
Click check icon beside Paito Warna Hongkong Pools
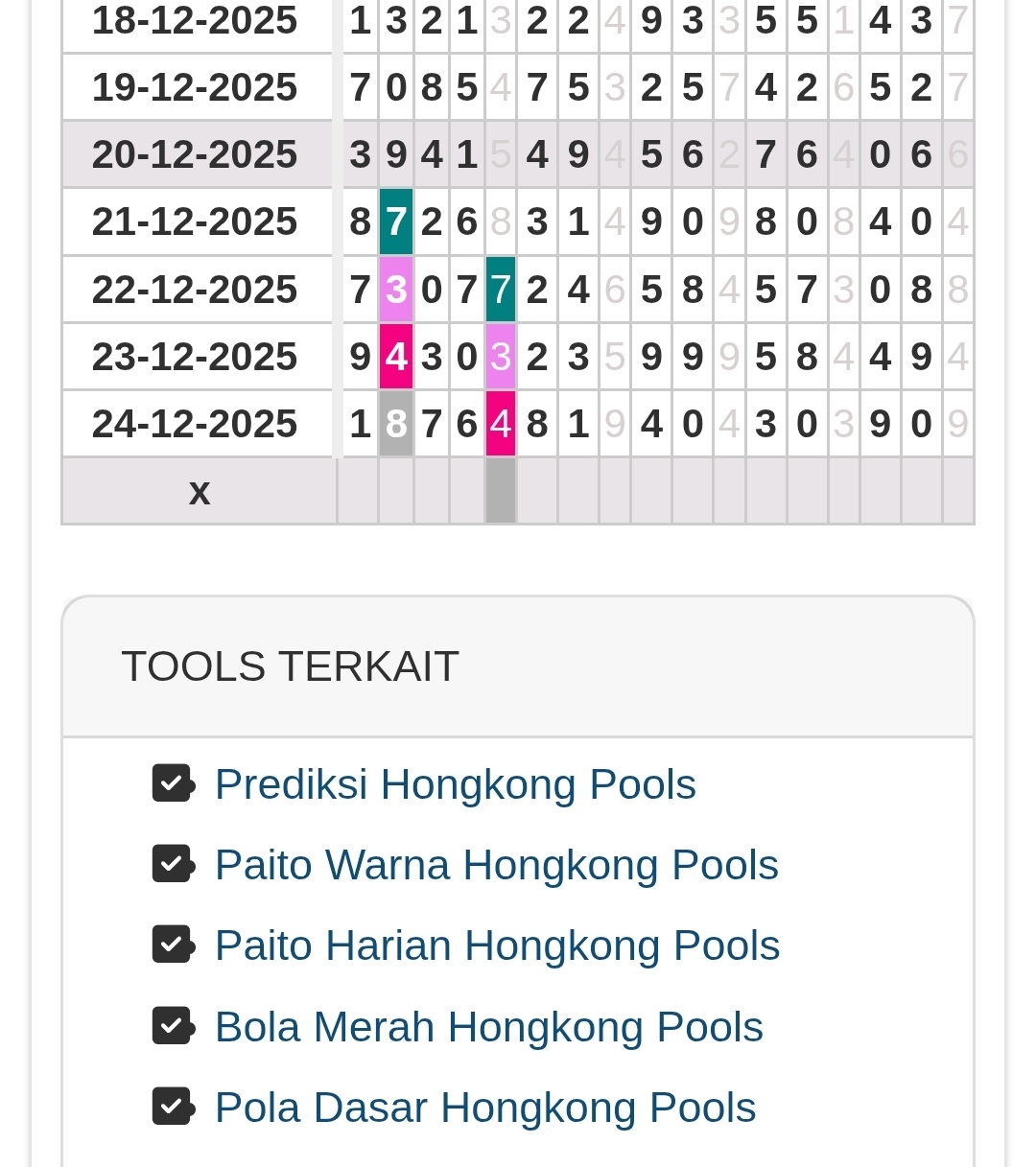tap(173, 864)
